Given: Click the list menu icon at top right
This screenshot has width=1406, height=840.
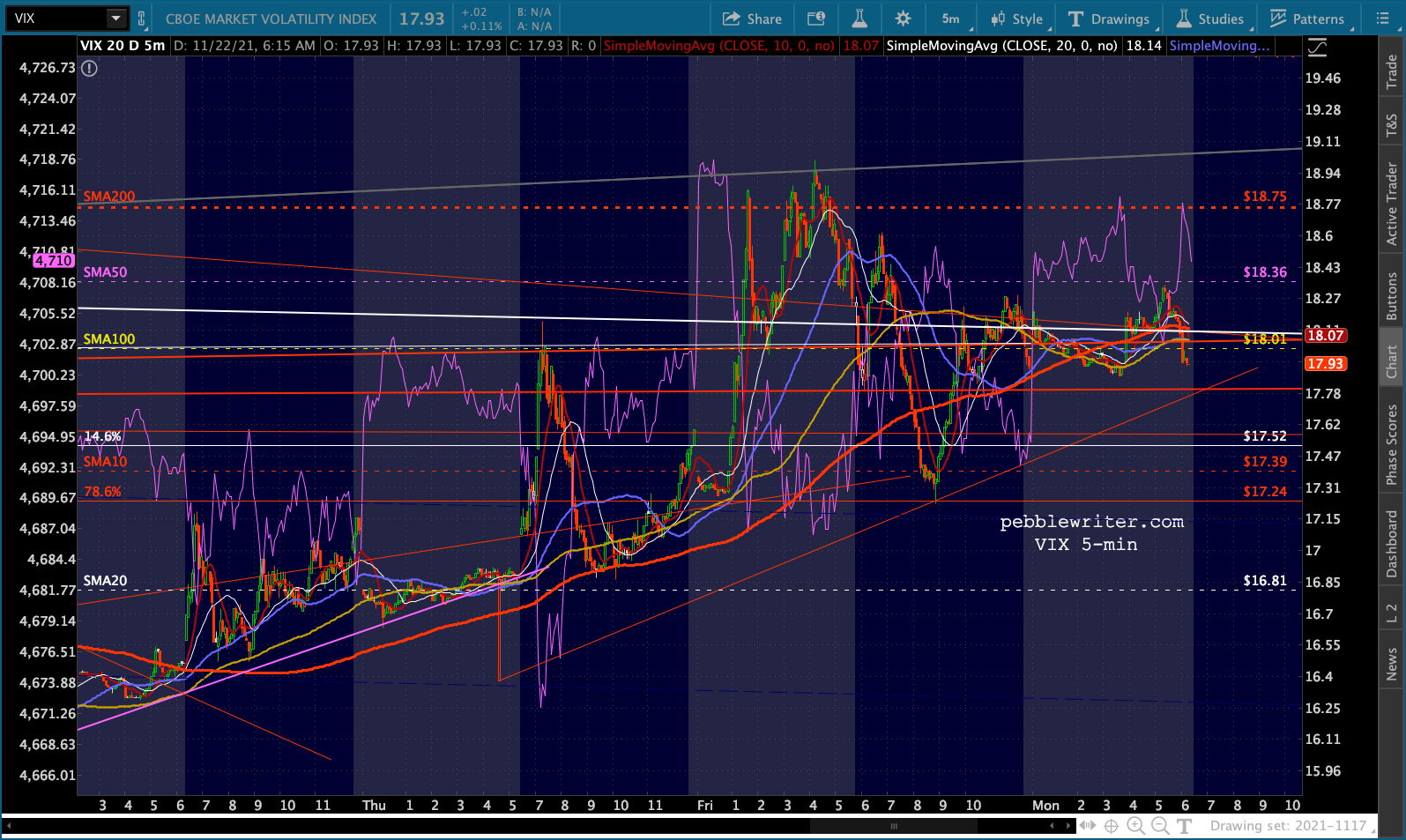Looking at the screenshot, I should click(x=1381, y=19).
